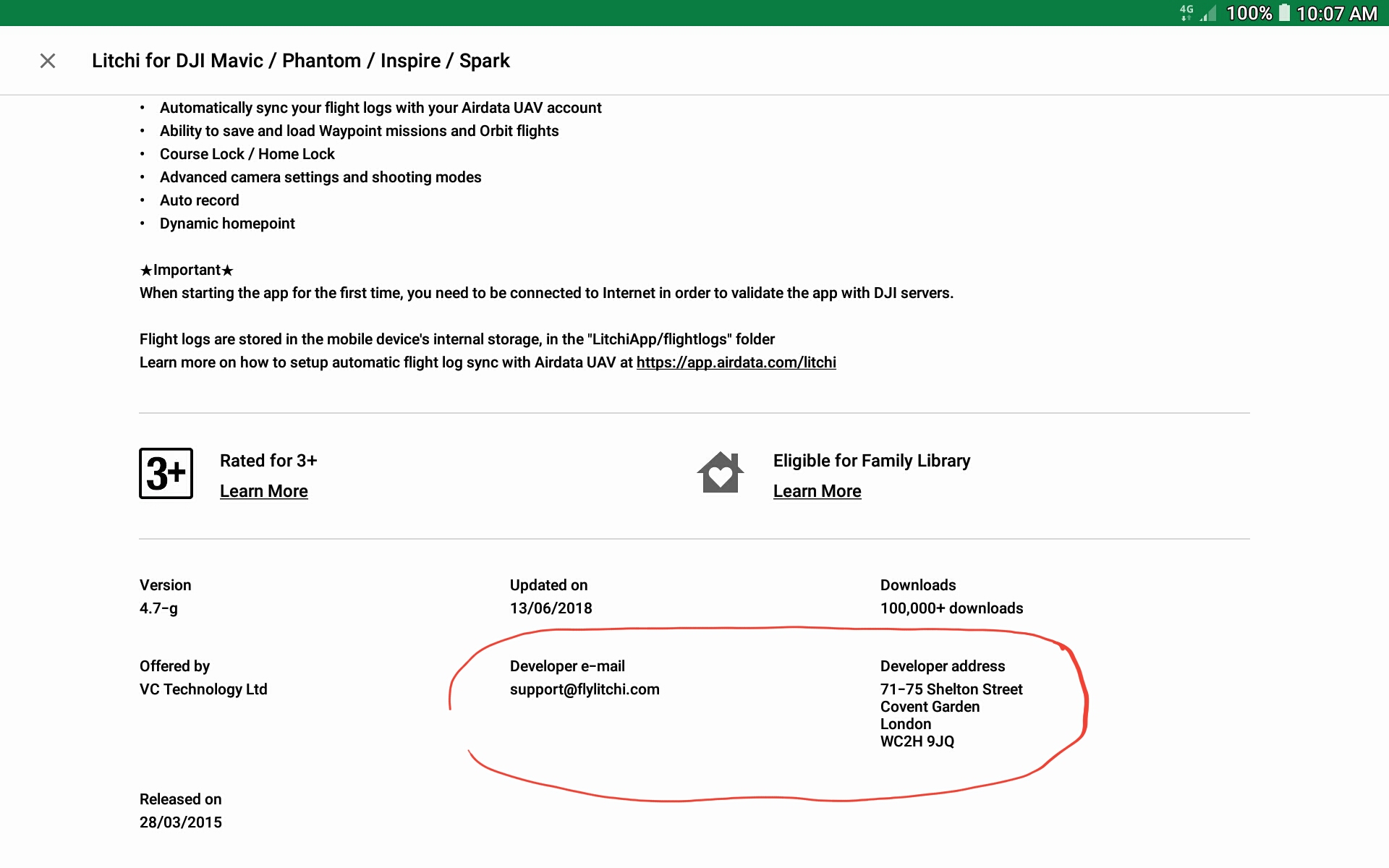The image size is (1389, 868).
Task: Tap VC Technology Ltd developer name
Action: (x=203, y=689)
